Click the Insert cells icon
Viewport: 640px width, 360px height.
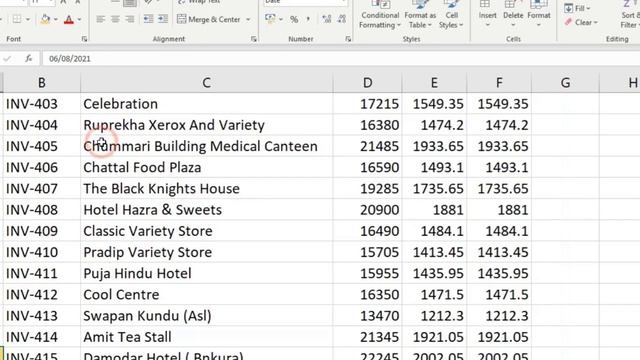485,5
